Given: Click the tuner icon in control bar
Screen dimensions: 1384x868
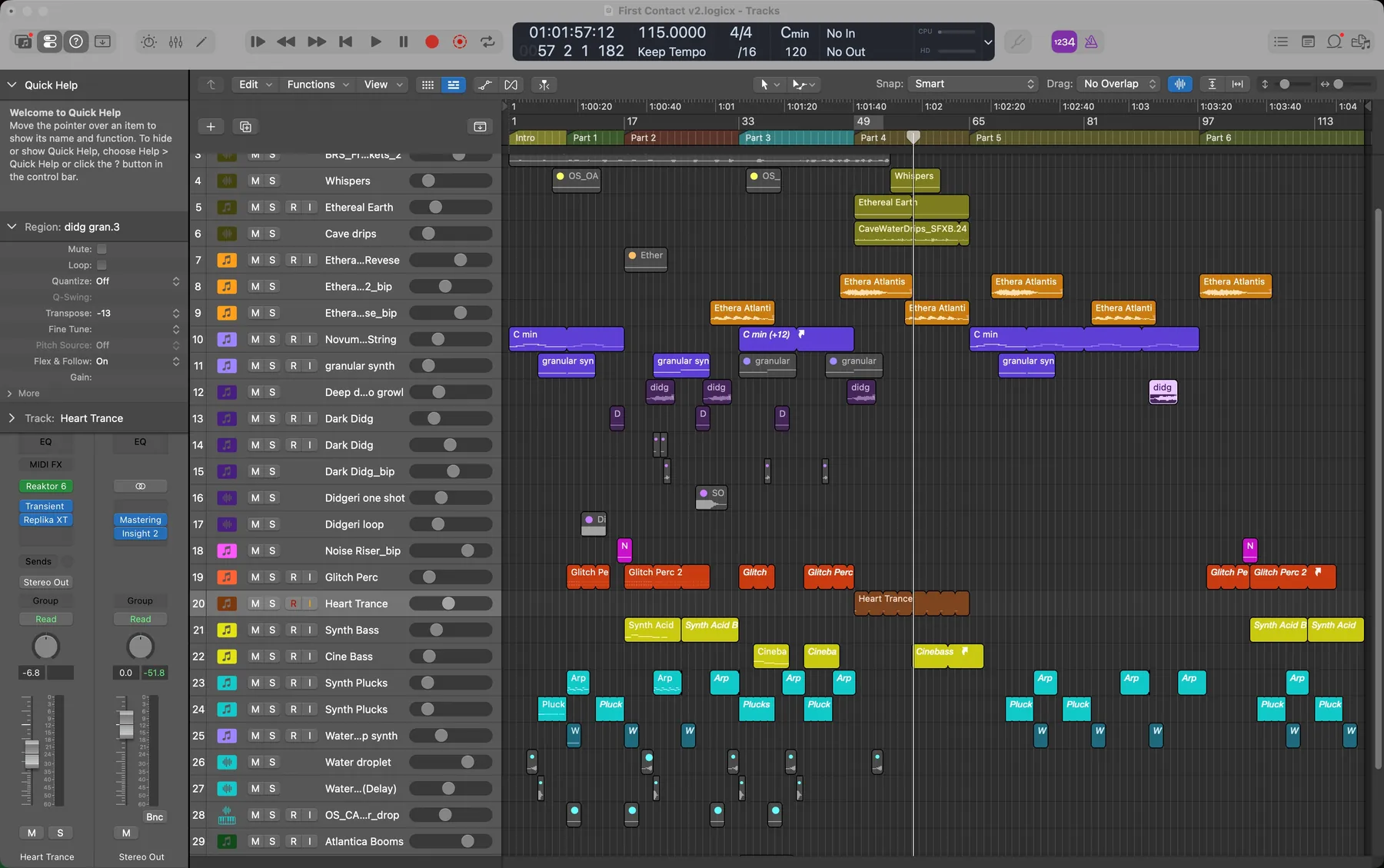Looking at the screenshot, I should coord(1018,42).
